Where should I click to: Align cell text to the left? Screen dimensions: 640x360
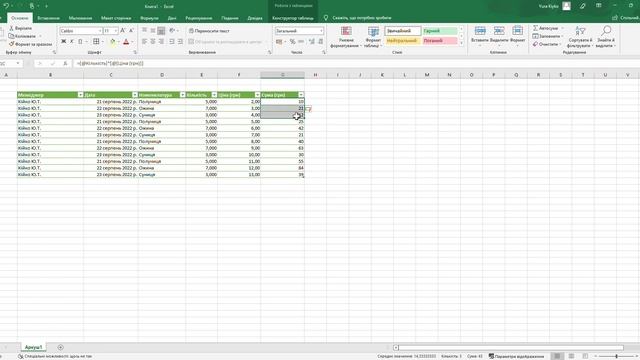pyautogui.click(x=144, y=42)
